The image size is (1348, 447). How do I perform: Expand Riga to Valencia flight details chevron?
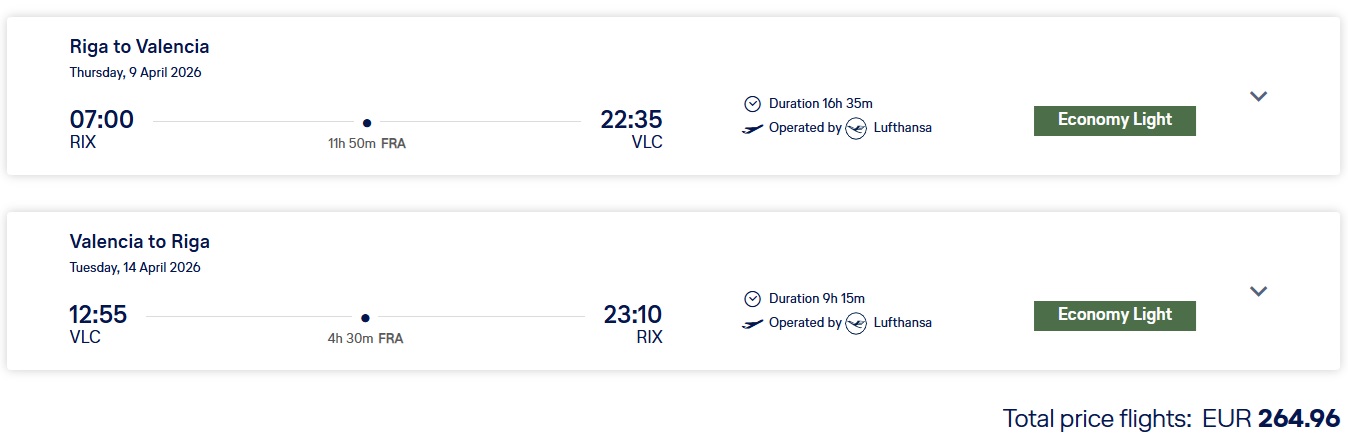(x=1258, y=96)
